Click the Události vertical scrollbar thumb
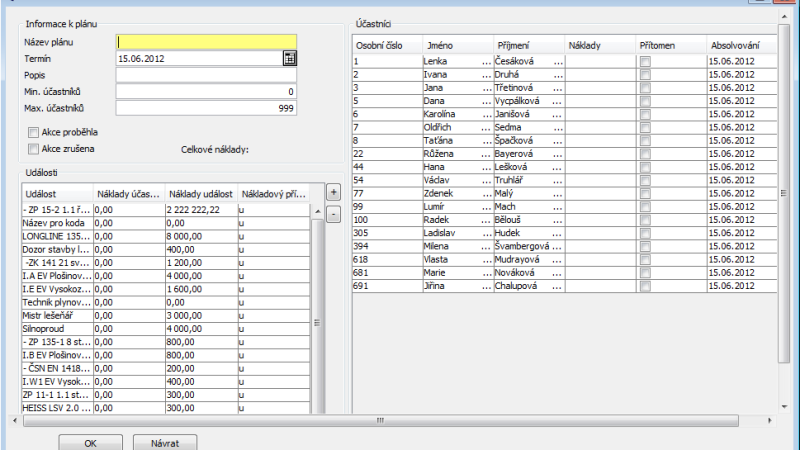The height and width of the screenshot is (450, 800). [318, 322]
